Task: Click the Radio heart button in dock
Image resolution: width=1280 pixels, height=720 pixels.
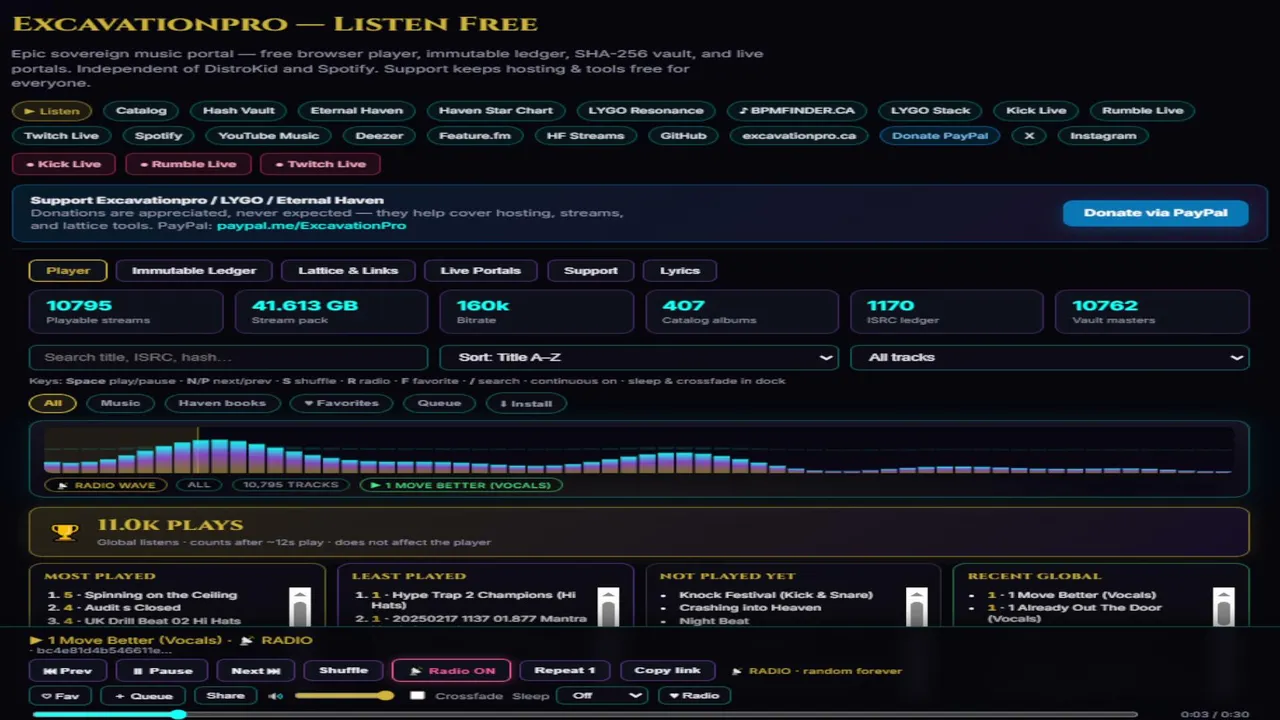Action: (x=694, y=696)
